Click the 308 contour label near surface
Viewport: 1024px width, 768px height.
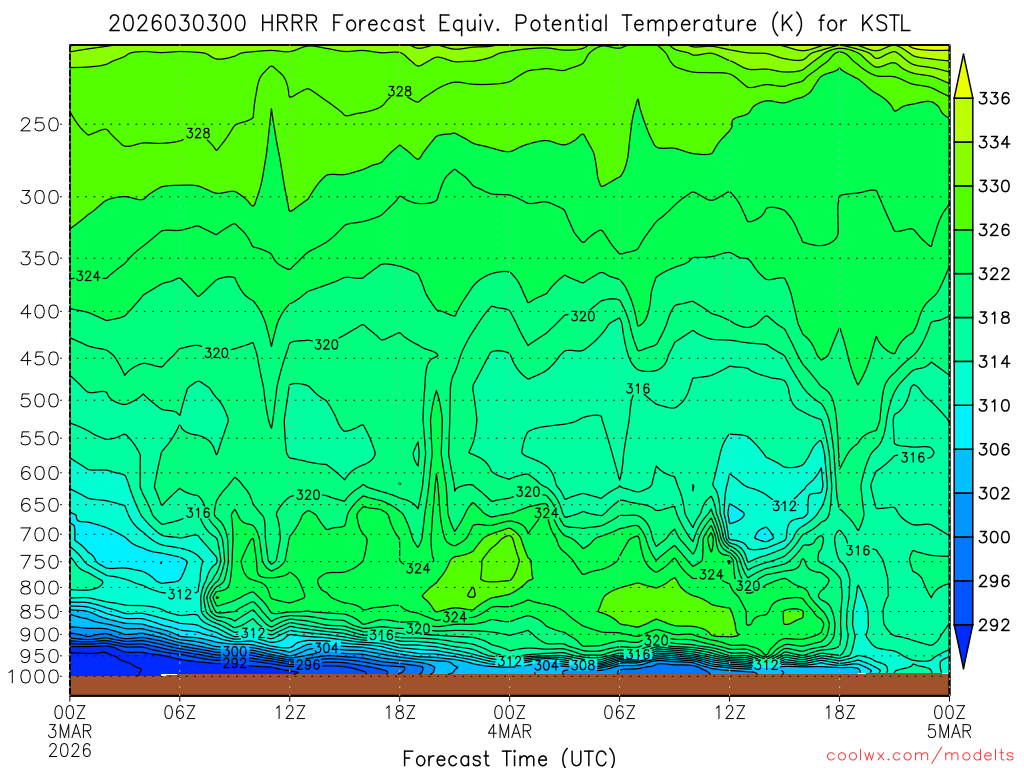tap(583, 665)
